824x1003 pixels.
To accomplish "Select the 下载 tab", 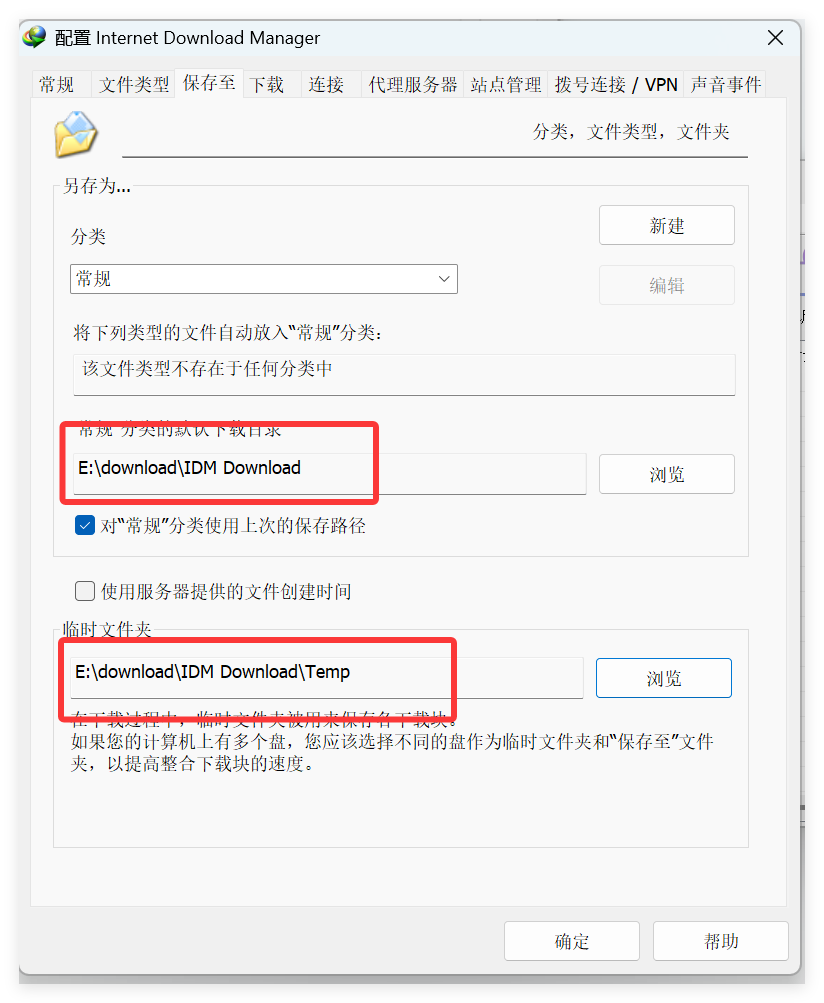I will coord(267,84).
